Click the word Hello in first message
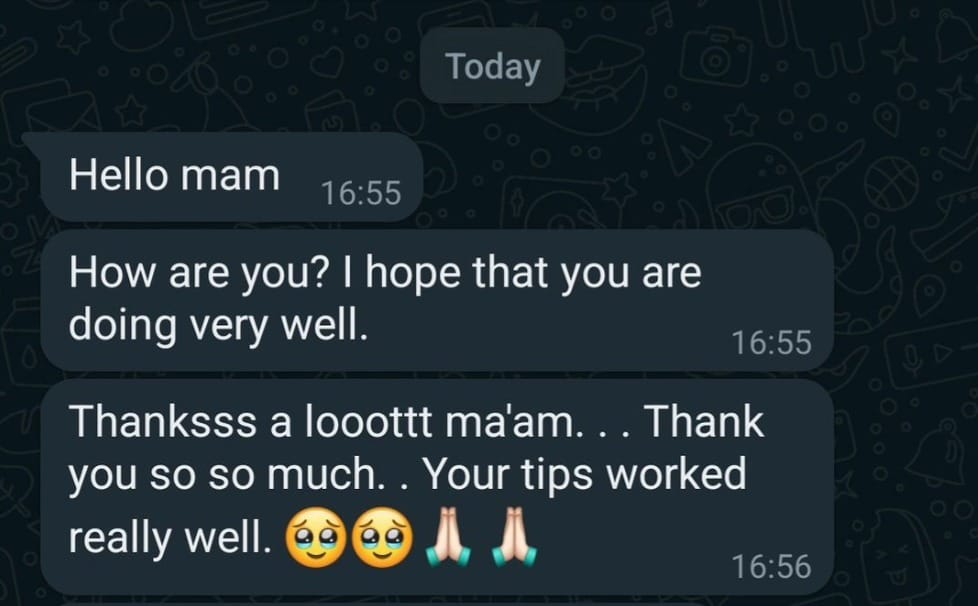This screenshot has height=606, width=978. [x=119, y=174]
